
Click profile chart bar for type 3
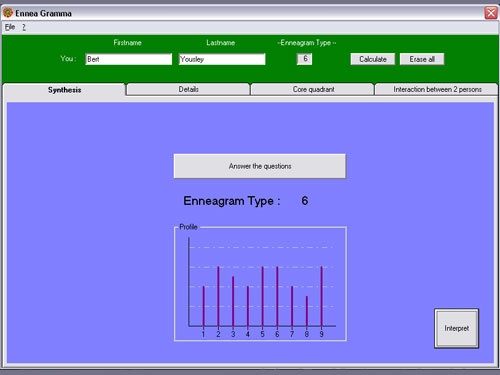click(x=233, y=301)
